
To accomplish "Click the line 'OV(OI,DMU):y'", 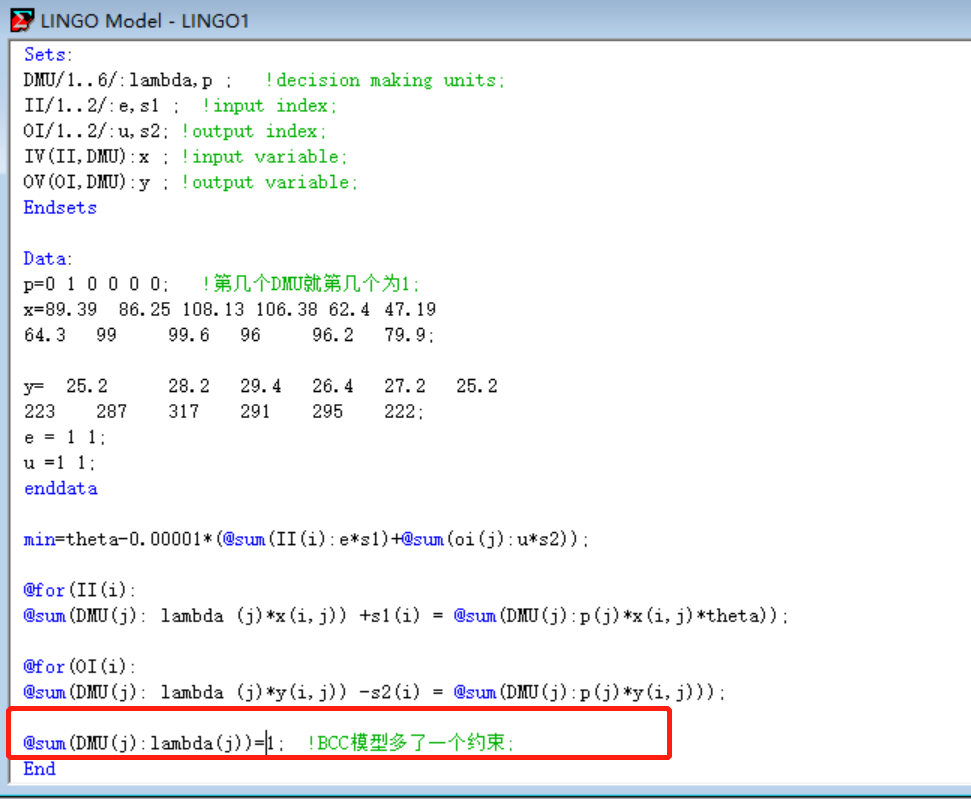I will pos(87,182).
